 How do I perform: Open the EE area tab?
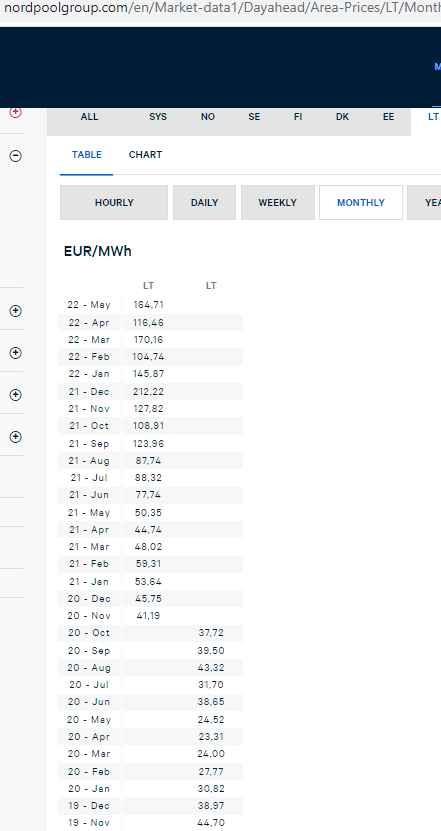(389, 117)
